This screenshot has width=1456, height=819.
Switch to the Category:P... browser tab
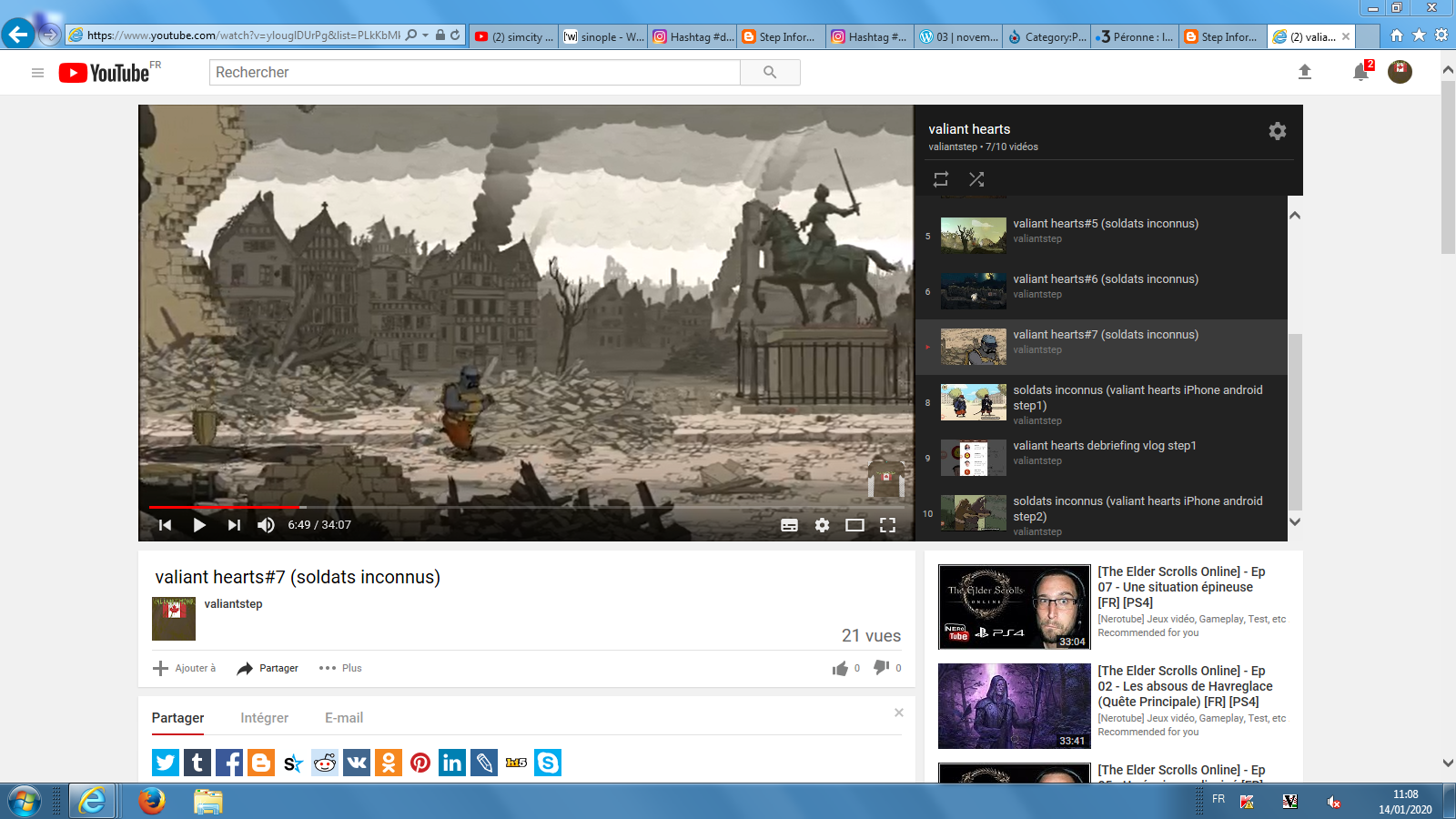point(1047,36)
